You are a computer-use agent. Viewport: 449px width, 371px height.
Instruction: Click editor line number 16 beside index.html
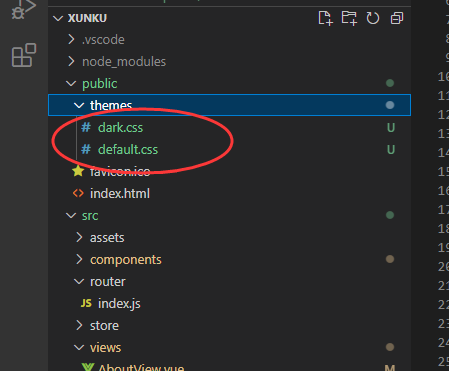[x=443, y=191]
